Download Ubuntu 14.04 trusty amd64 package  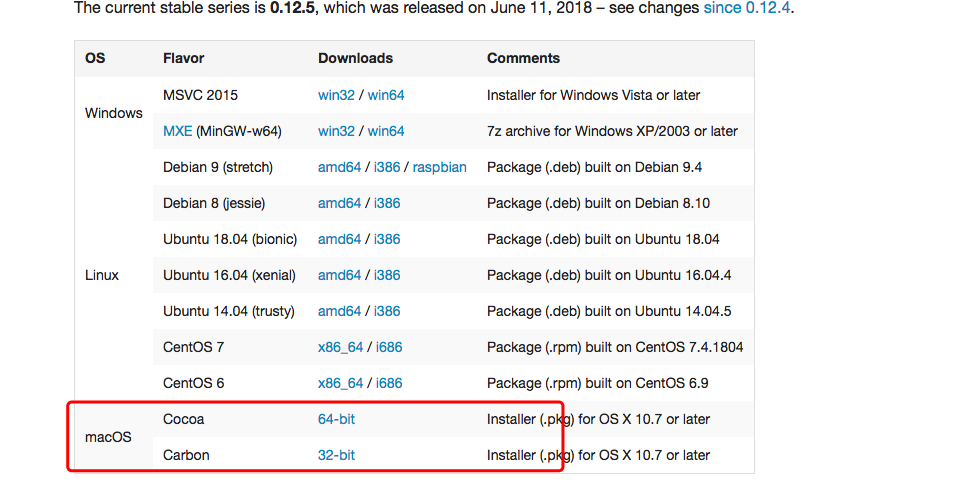[x=339, y=311]
